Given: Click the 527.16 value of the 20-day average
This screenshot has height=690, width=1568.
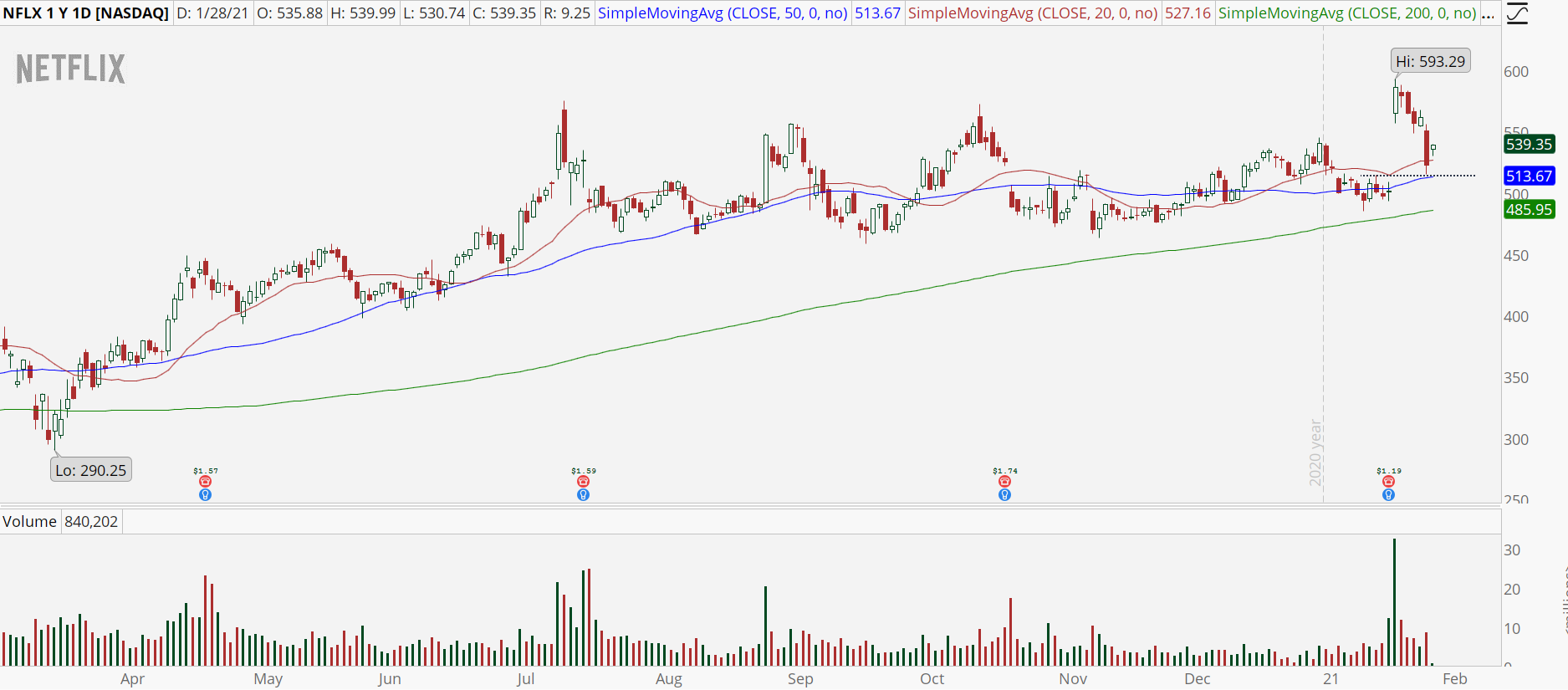Looking at the screenshot, I should coord(1187,13).
